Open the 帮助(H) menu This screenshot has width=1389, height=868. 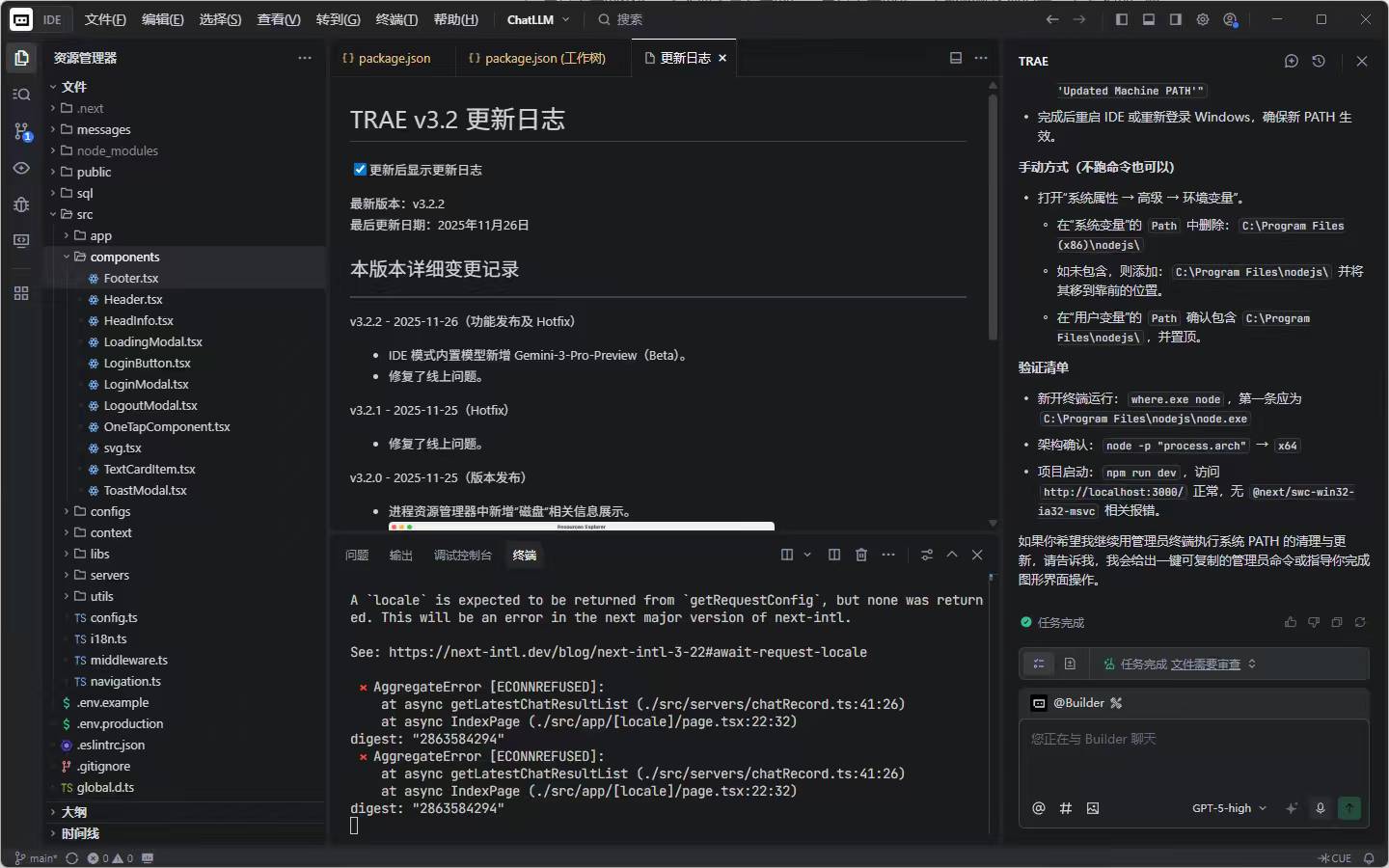pos(456,19)
